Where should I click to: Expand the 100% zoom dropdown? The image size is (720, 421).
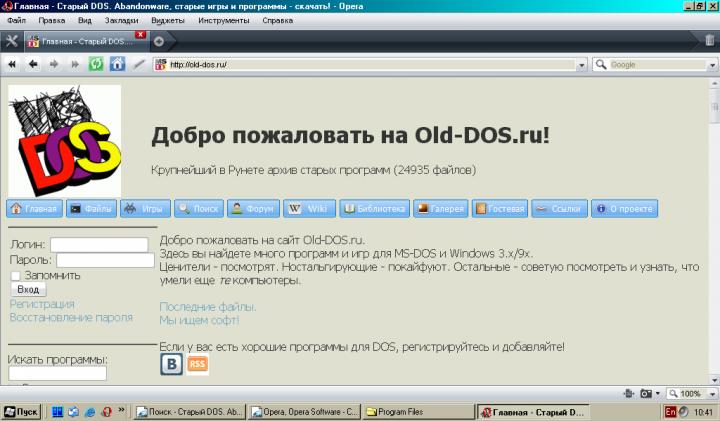[x=712, y=394]
